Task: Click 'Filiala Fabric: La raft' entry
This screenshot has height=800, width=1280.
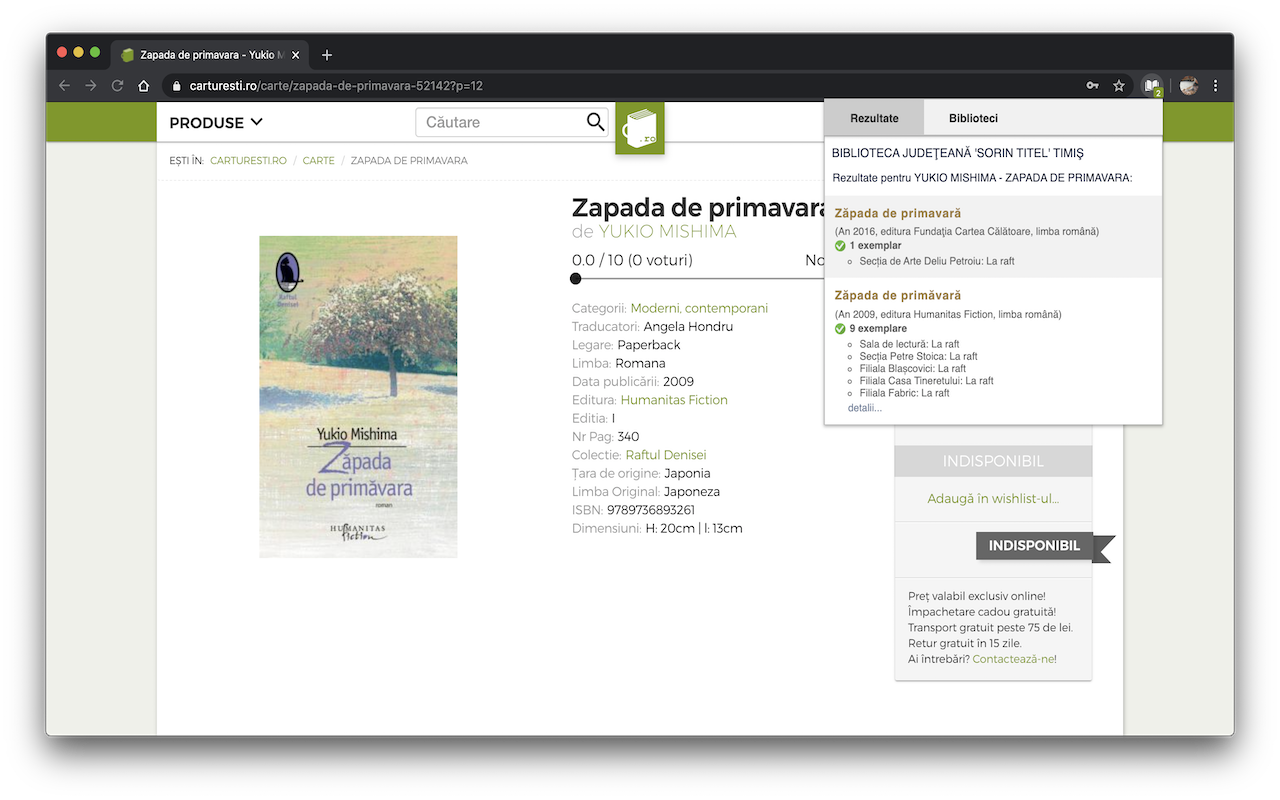Action: [904, 393]
